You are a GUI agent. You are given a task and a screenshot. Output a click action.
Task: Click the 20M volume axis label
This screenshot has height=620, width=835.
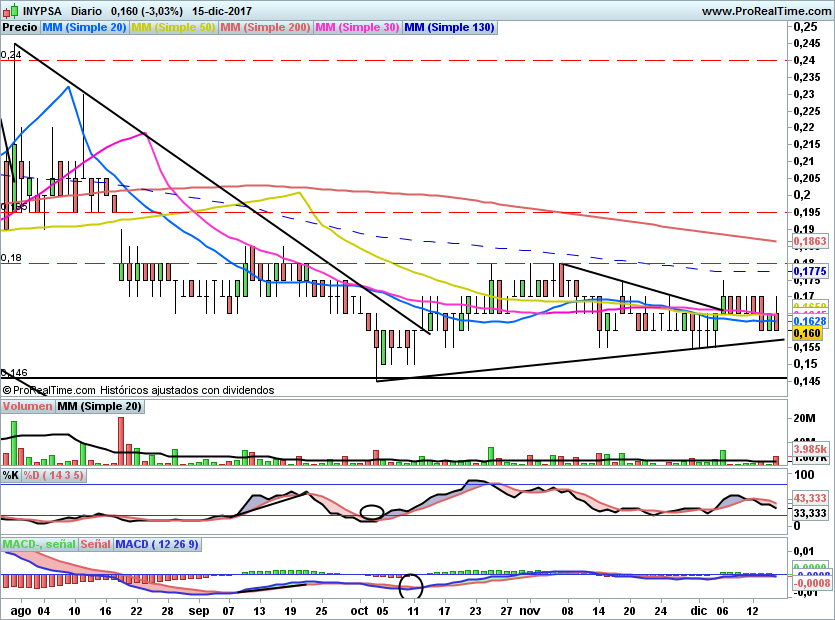804,418
